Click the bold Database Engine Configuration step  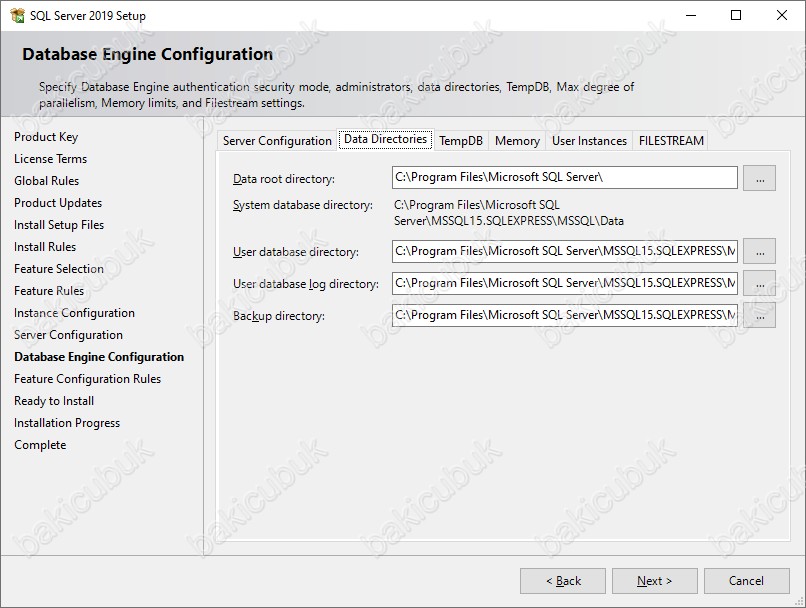pos(99,357)
